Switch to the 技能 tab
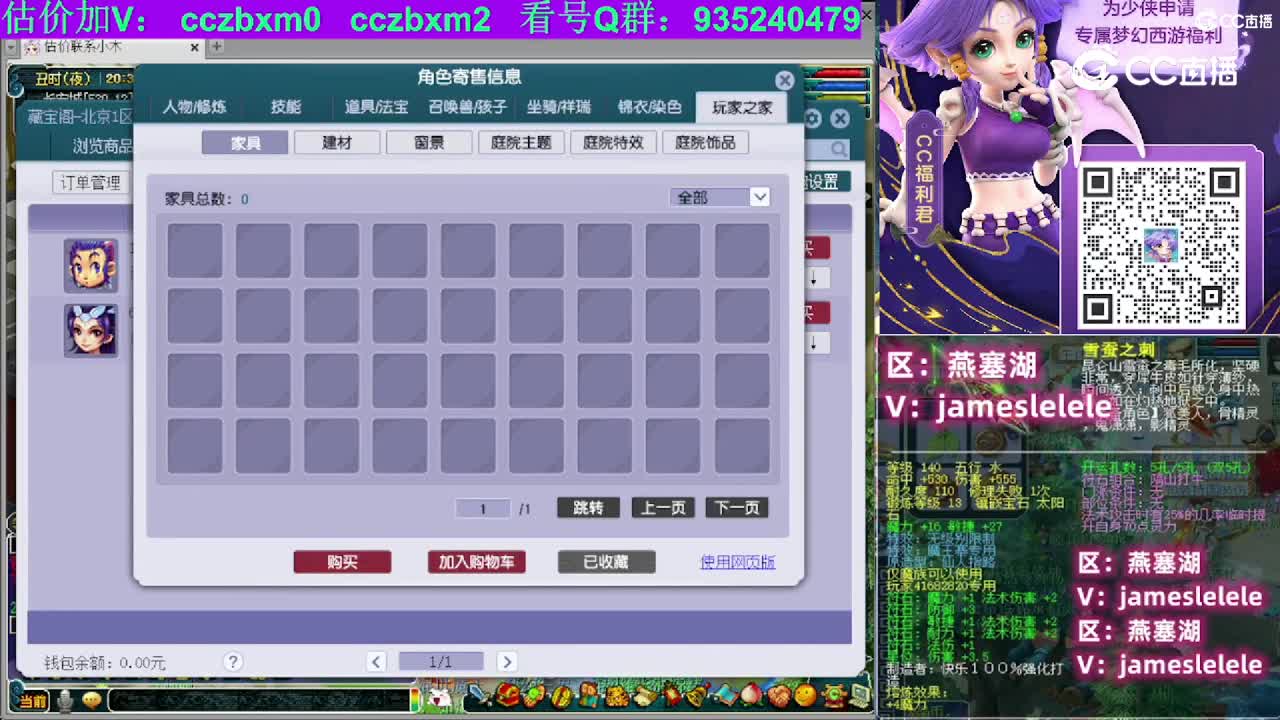This screenshot has height=720, width=1280. click(x=286, y=107)
